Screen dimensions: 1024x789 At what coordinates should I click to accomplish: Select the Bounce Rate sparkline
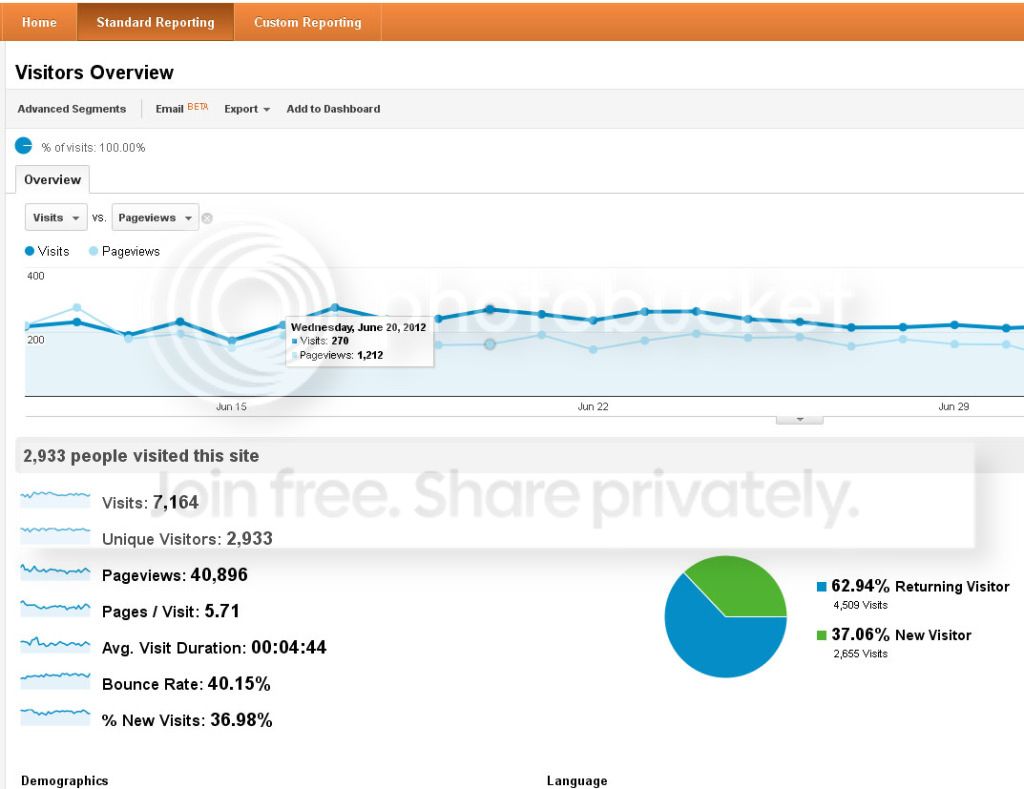coord(55,679)
